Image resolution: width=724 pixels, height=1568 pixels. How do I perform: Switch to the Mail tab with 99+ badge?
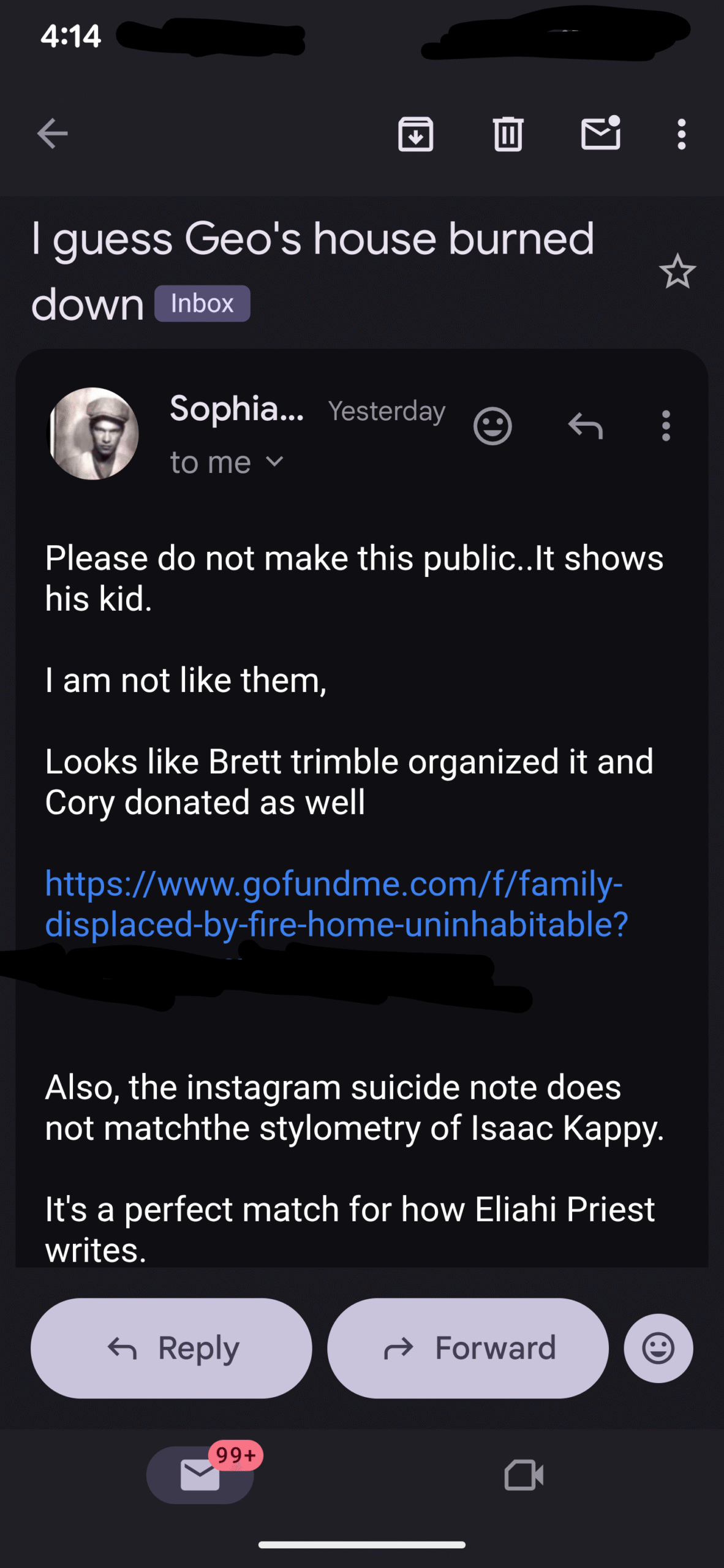coord(200,1475)
